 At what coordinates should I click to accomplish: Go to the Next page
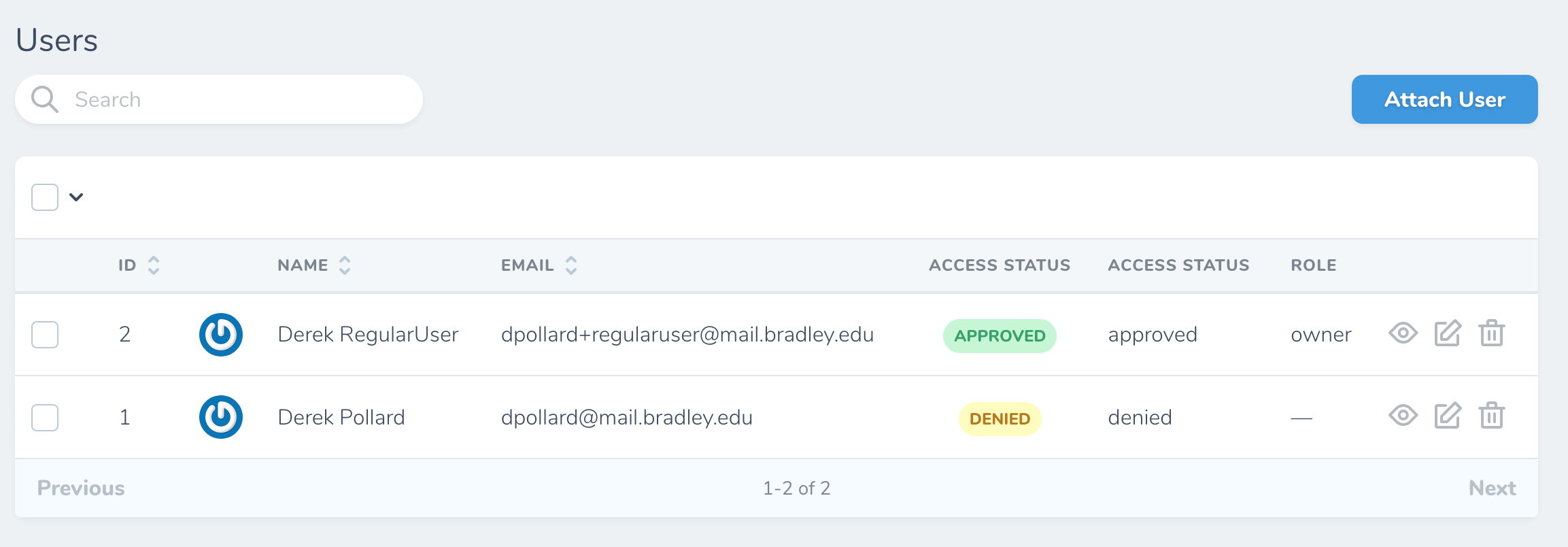click(1492, 487)
